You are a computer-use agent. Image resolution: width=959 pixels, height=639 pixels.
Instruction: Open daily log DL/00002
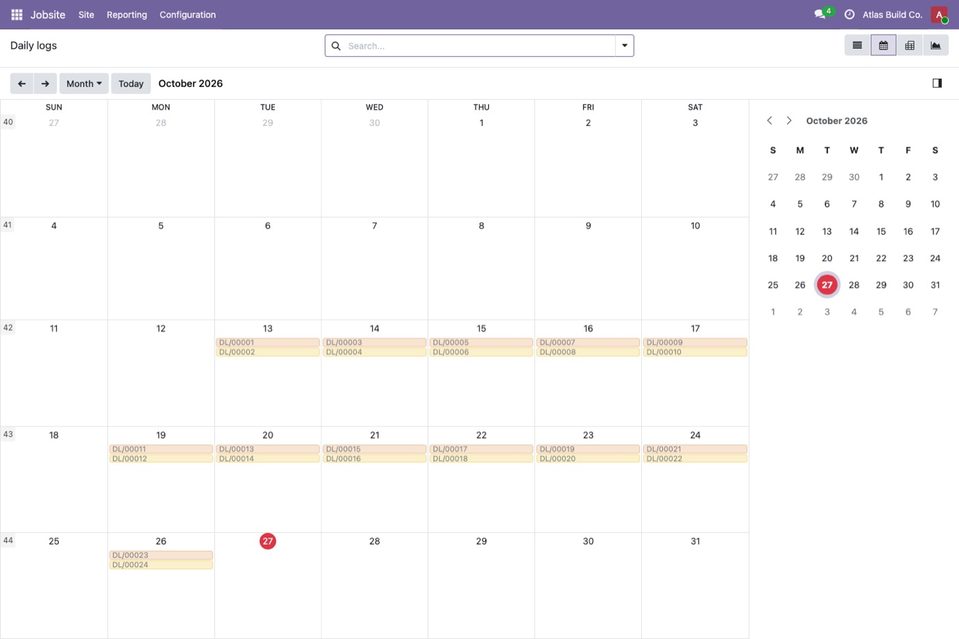[x=267, y=352]
